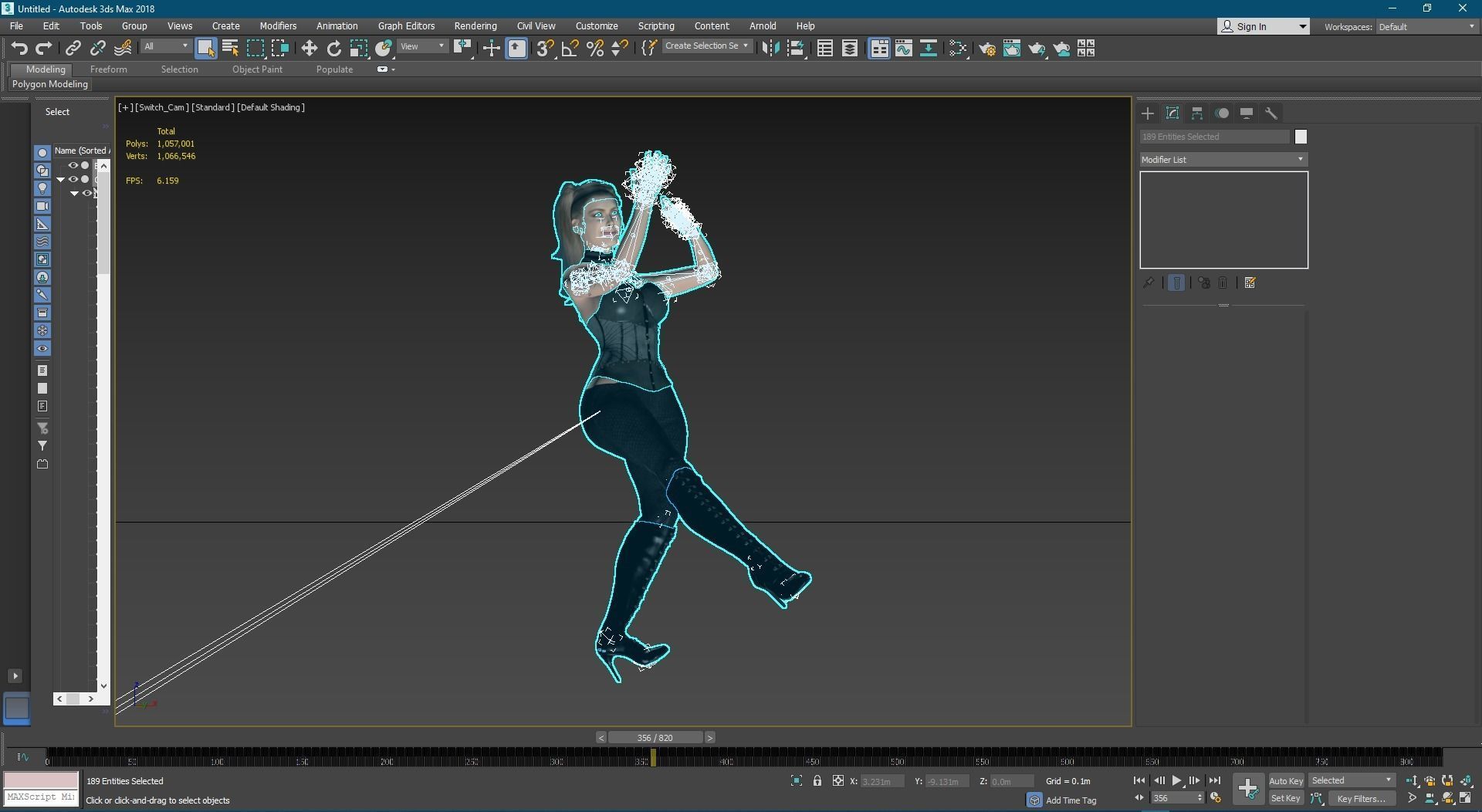Open the Render Setup teapot icon
This screenshot has width=1482, height=812.
tap(986, 49)
